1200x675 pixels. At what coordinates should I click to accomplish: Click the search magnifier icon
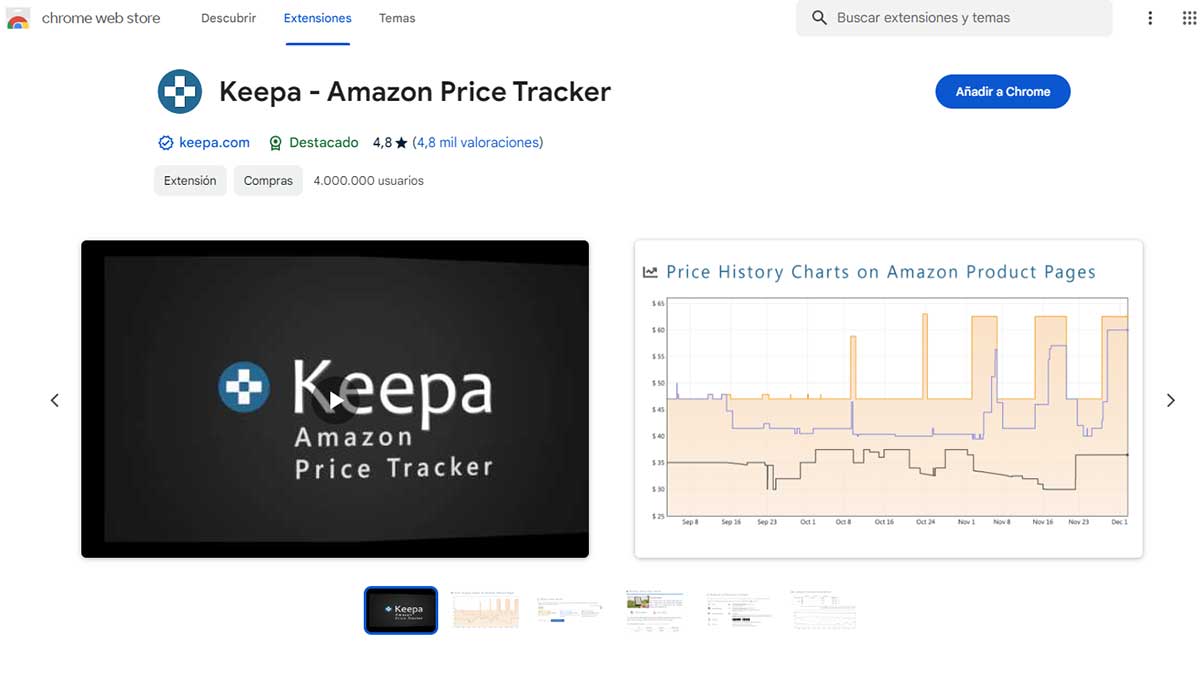point(819,18)
